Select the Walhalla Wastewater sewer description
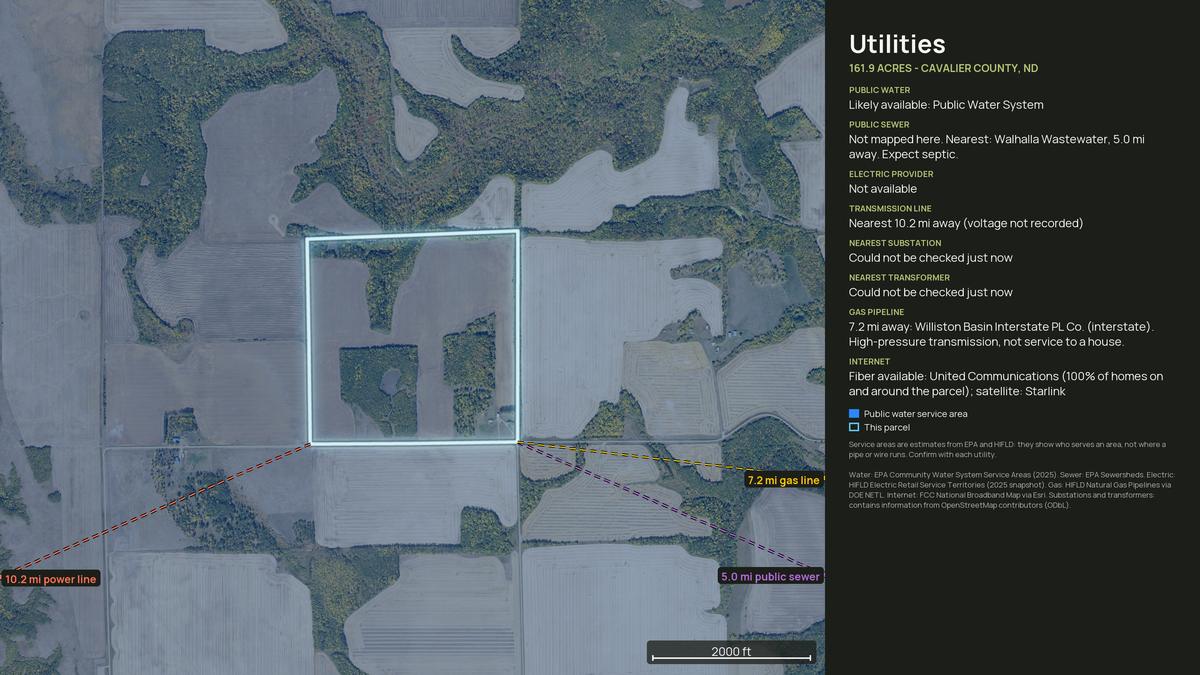This screenshot has height=675, width=1200. click(997, 147)
